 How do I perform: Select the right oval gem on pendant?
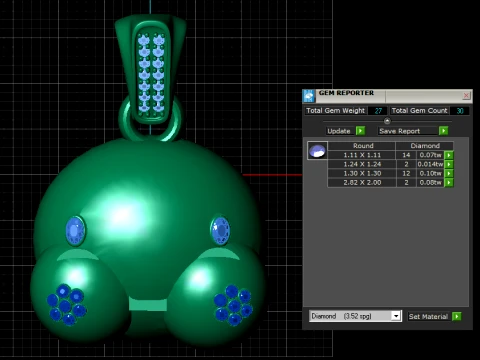click(x=220, y=230)
